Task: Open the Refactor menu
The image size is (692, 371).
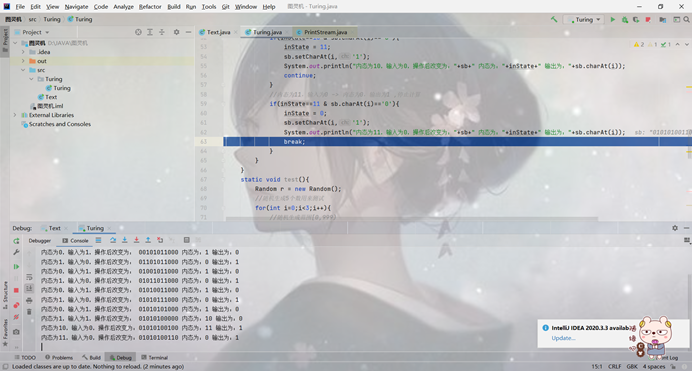Action: (x=150, y=7)
